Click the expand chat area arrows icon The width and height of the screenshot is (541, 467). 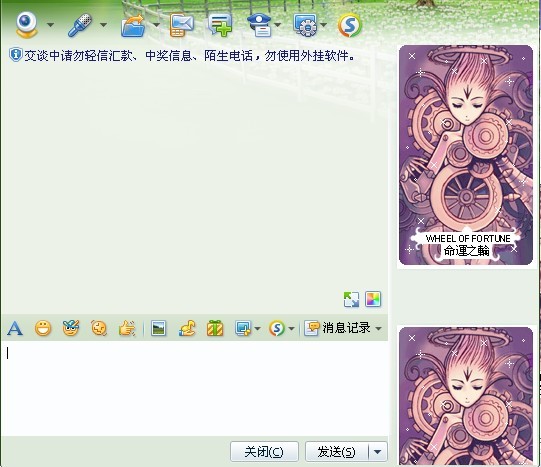[x=352, y=299]
